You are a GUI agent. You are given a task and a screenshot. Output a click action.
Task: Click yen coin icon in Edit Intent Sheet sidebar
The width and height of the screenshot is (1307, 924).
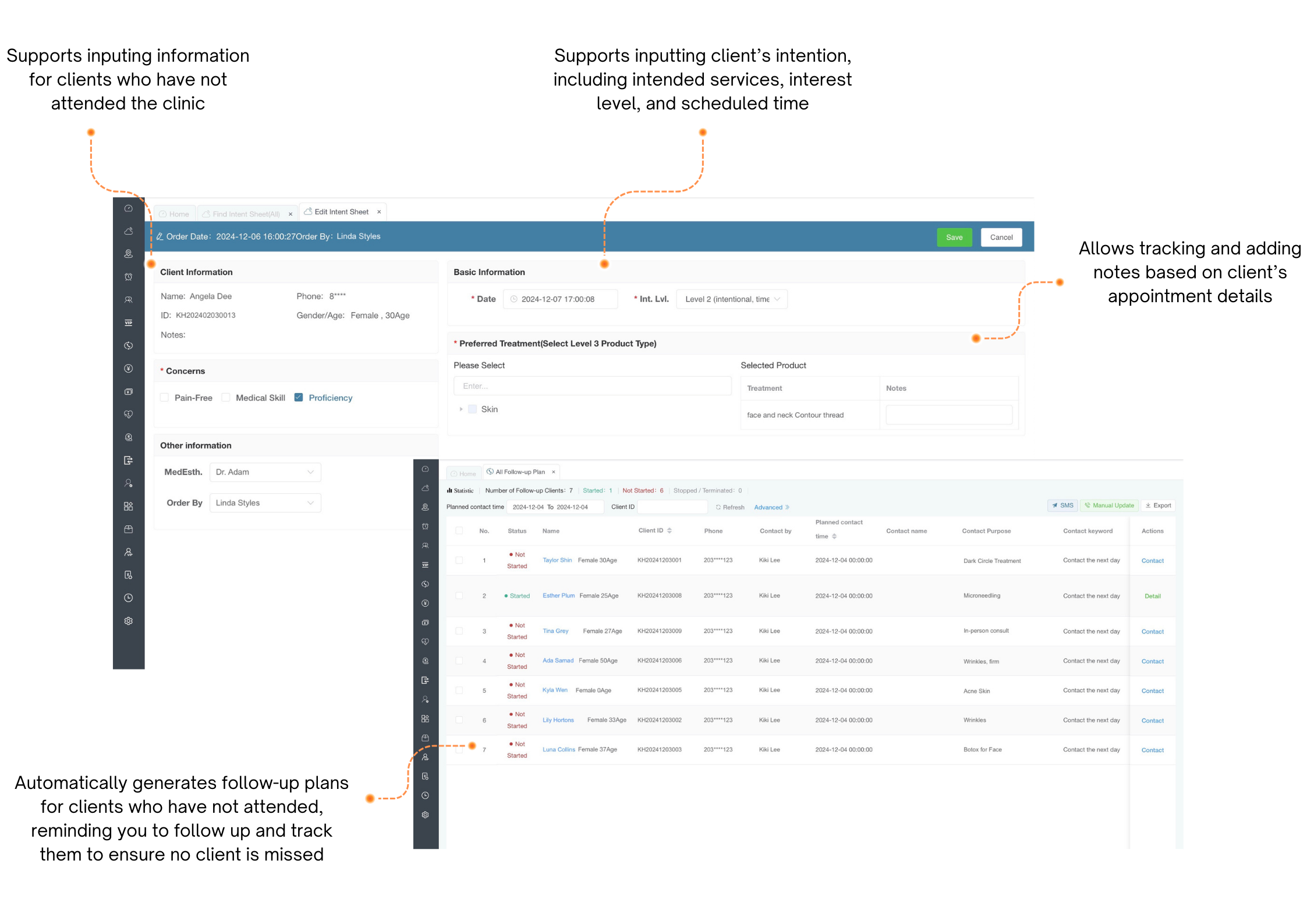[x=129, y=369]
